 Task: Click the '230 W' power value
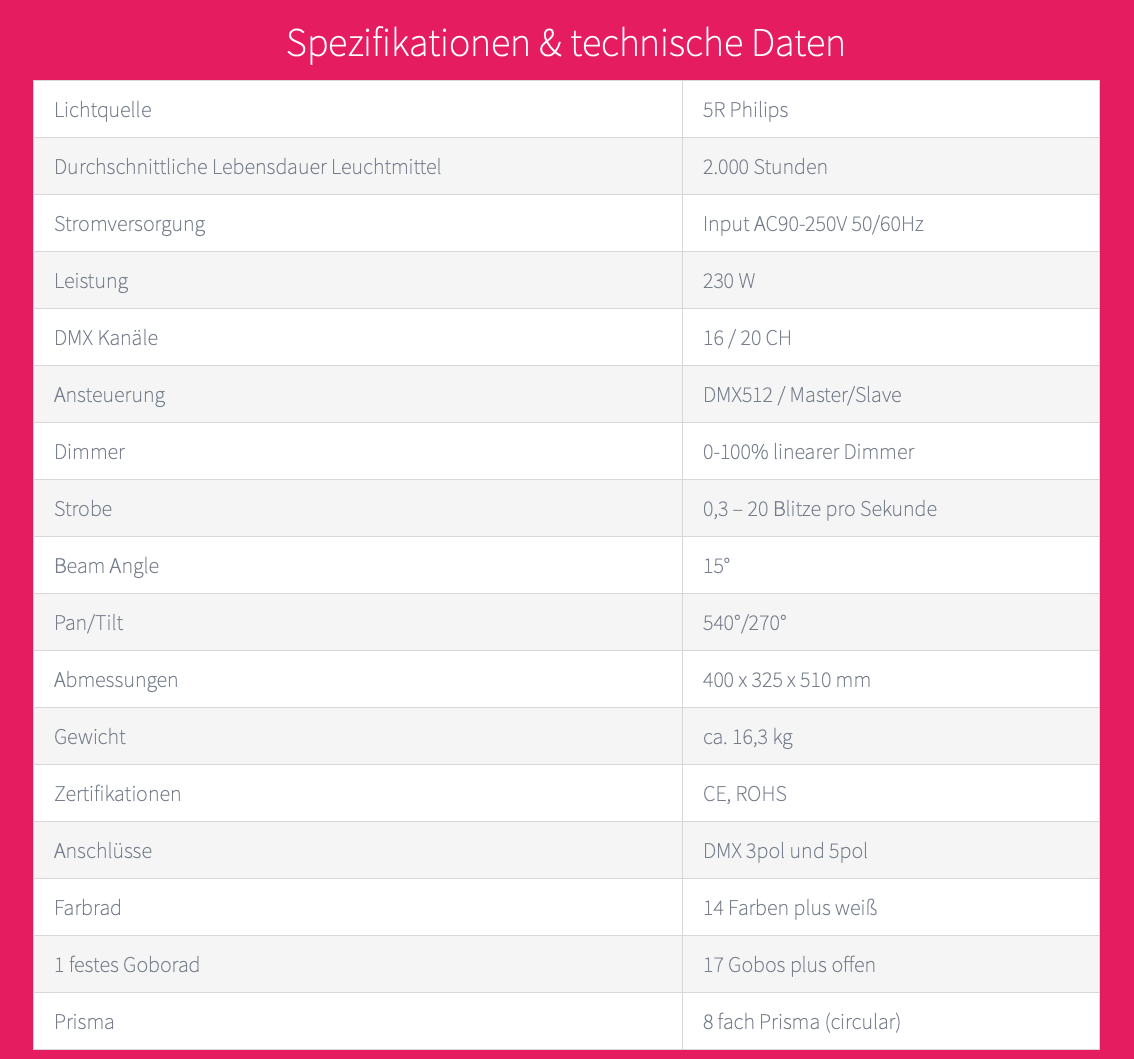point(729,281)
